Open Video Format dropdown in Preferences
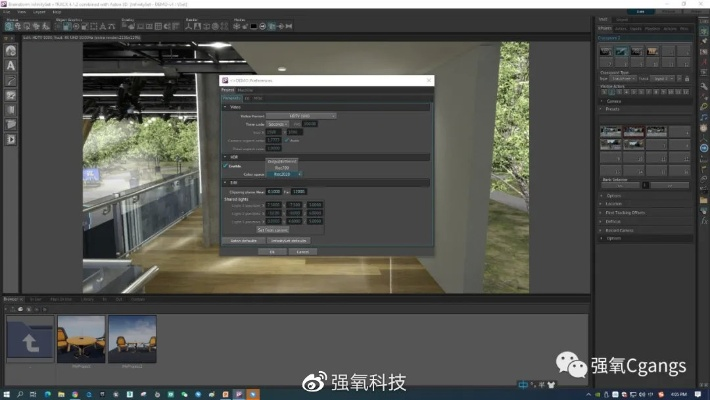710x400 pixels. click(x=301, y=116)
